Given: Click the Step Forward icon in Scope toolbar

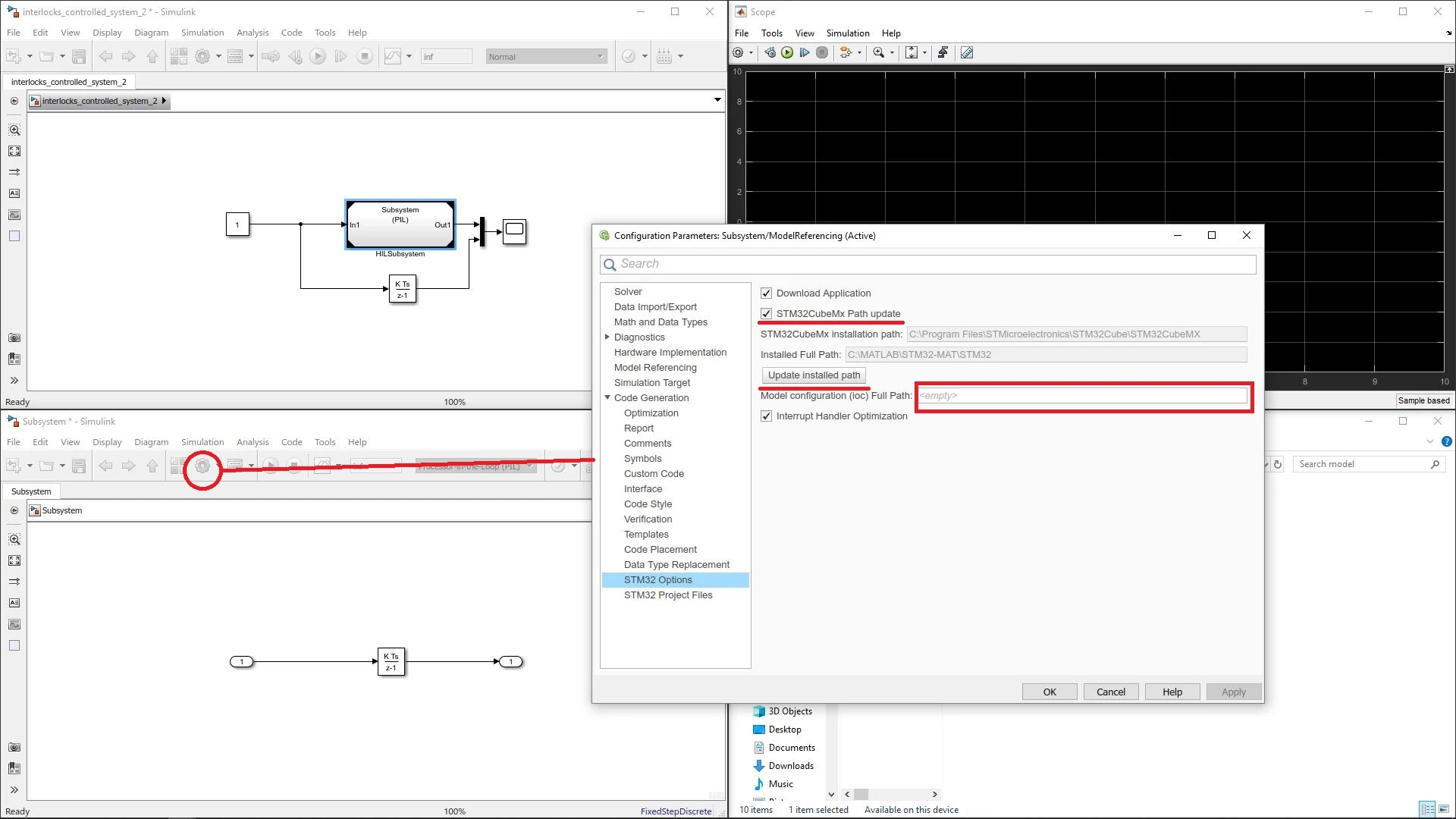Looking at the screenshot, I should coord(804,52).
